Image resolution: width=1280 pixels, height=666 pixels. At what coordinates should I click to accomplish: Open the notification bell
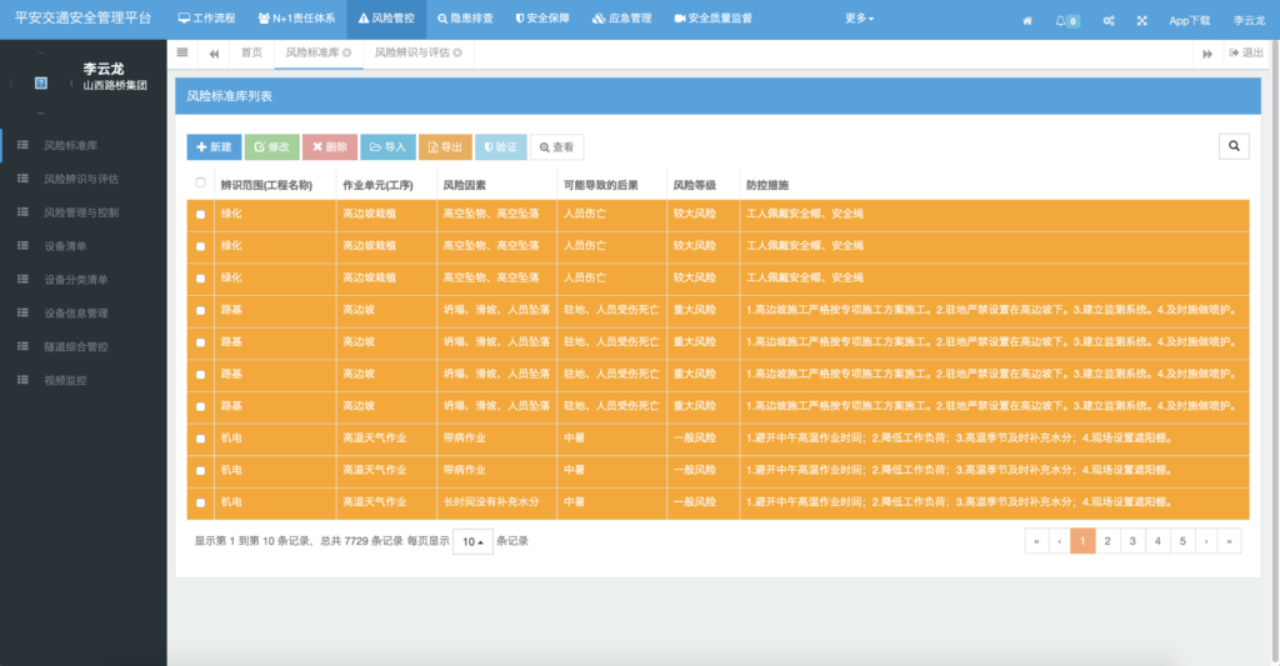click(x=1067, y=20)
